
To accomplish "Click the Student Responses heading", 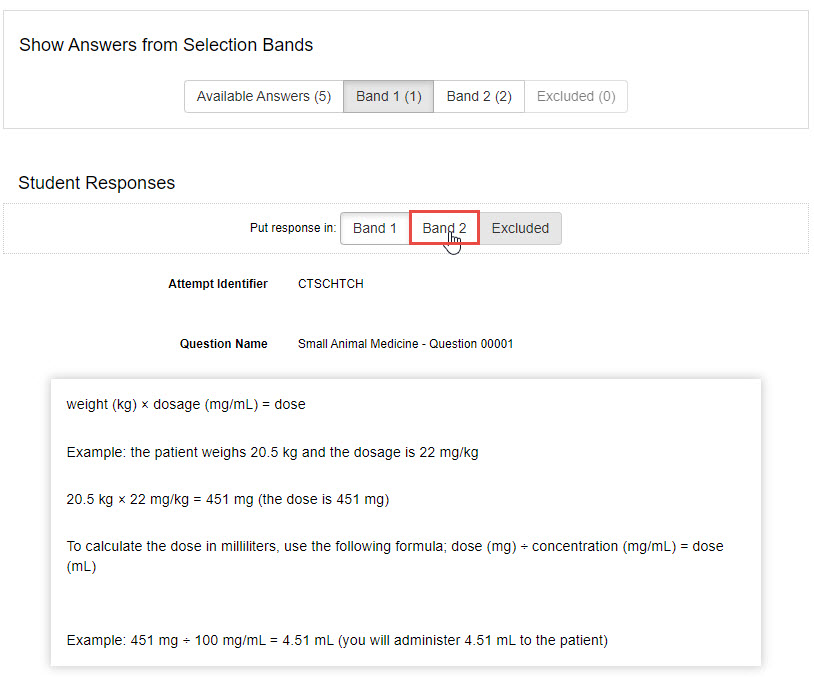I will (96, 183).
